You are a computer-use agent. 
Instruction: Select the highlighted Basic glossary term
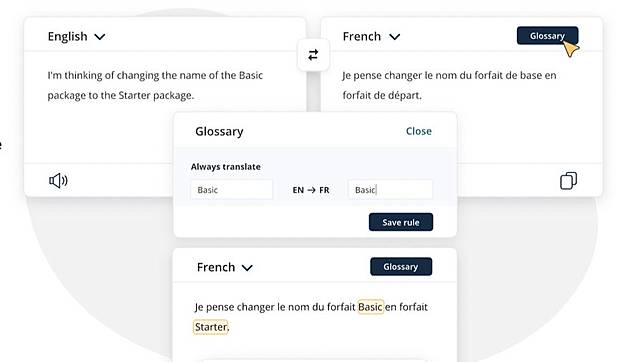click(x=370, y=307)
